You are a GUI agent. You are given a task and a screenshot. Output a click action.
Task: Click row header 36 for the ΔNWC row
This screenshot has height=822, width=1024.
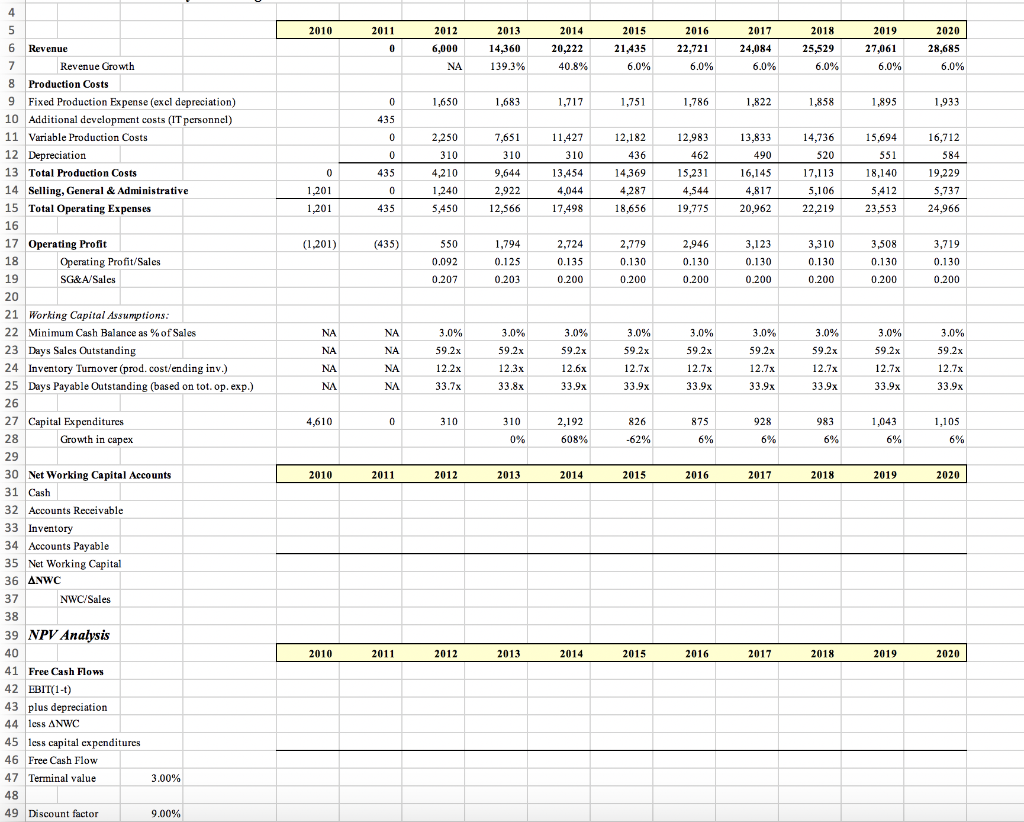11,581
